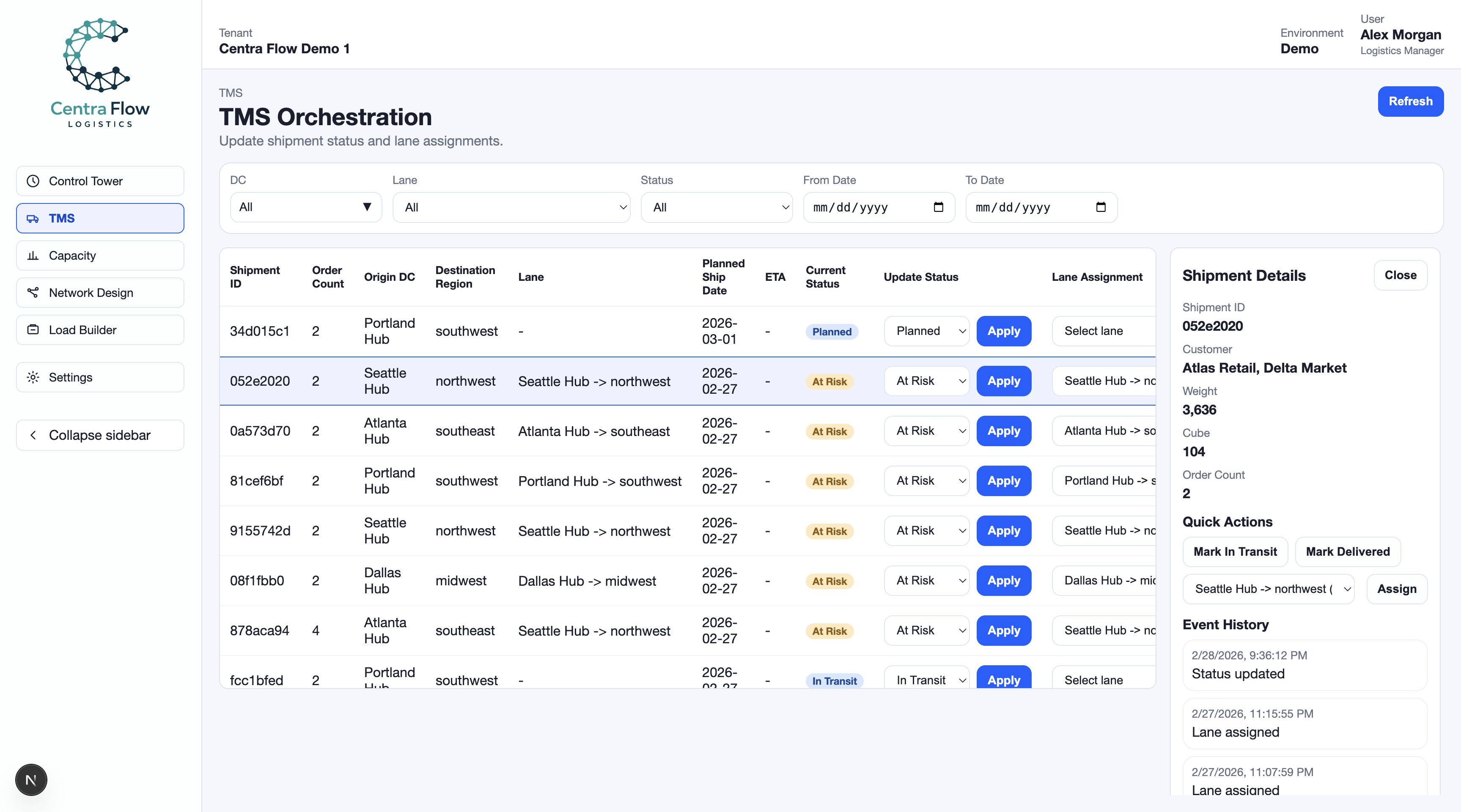Click the Capacity bar chart icon
The height and width of the screenshot is (812, 1461).
[x=33, y=256]
